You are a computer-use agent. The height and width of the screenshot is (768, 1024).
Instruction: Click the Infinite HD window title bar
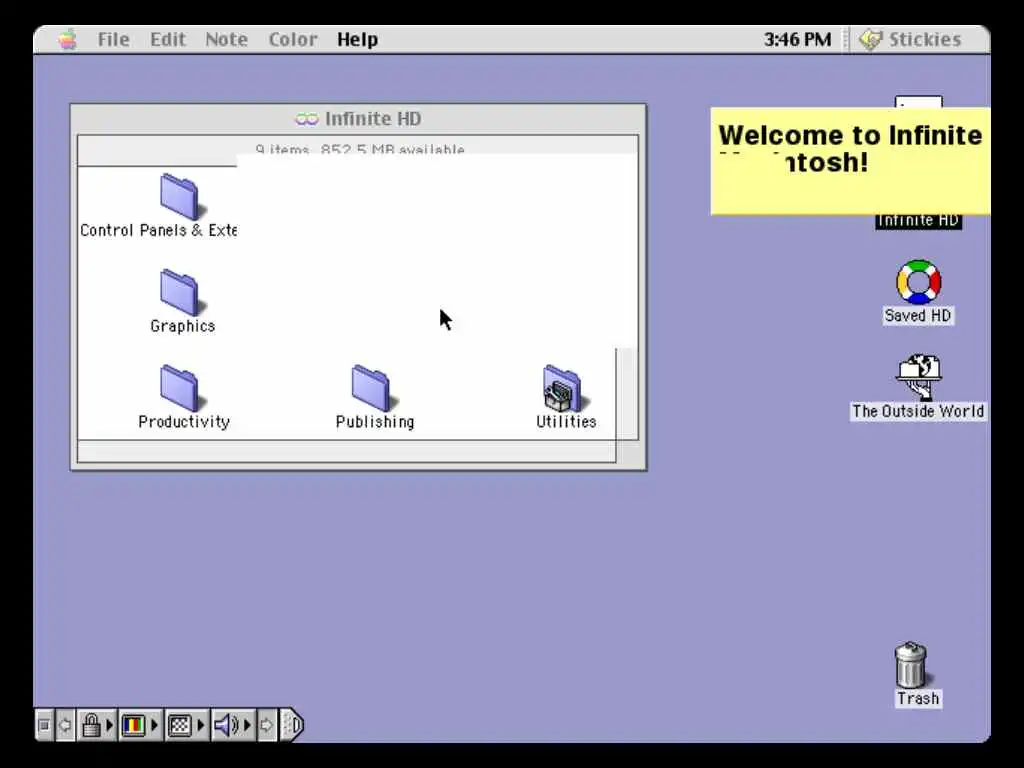point(359,119)
